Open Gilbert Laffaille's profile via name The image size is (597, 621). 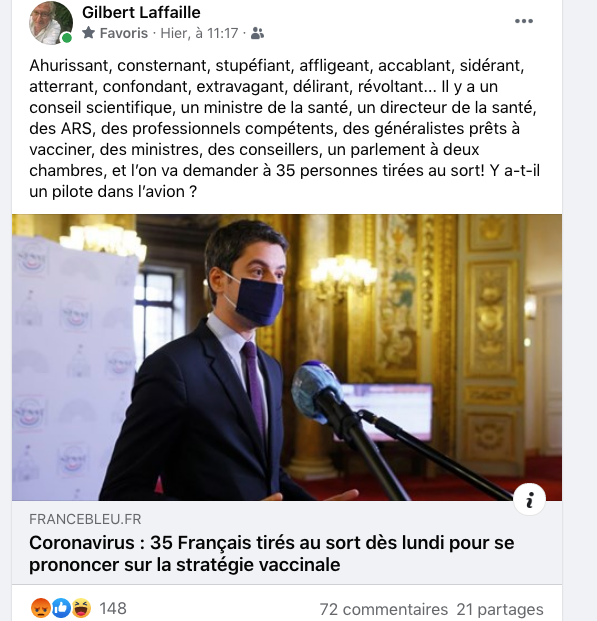pos(141,12)
